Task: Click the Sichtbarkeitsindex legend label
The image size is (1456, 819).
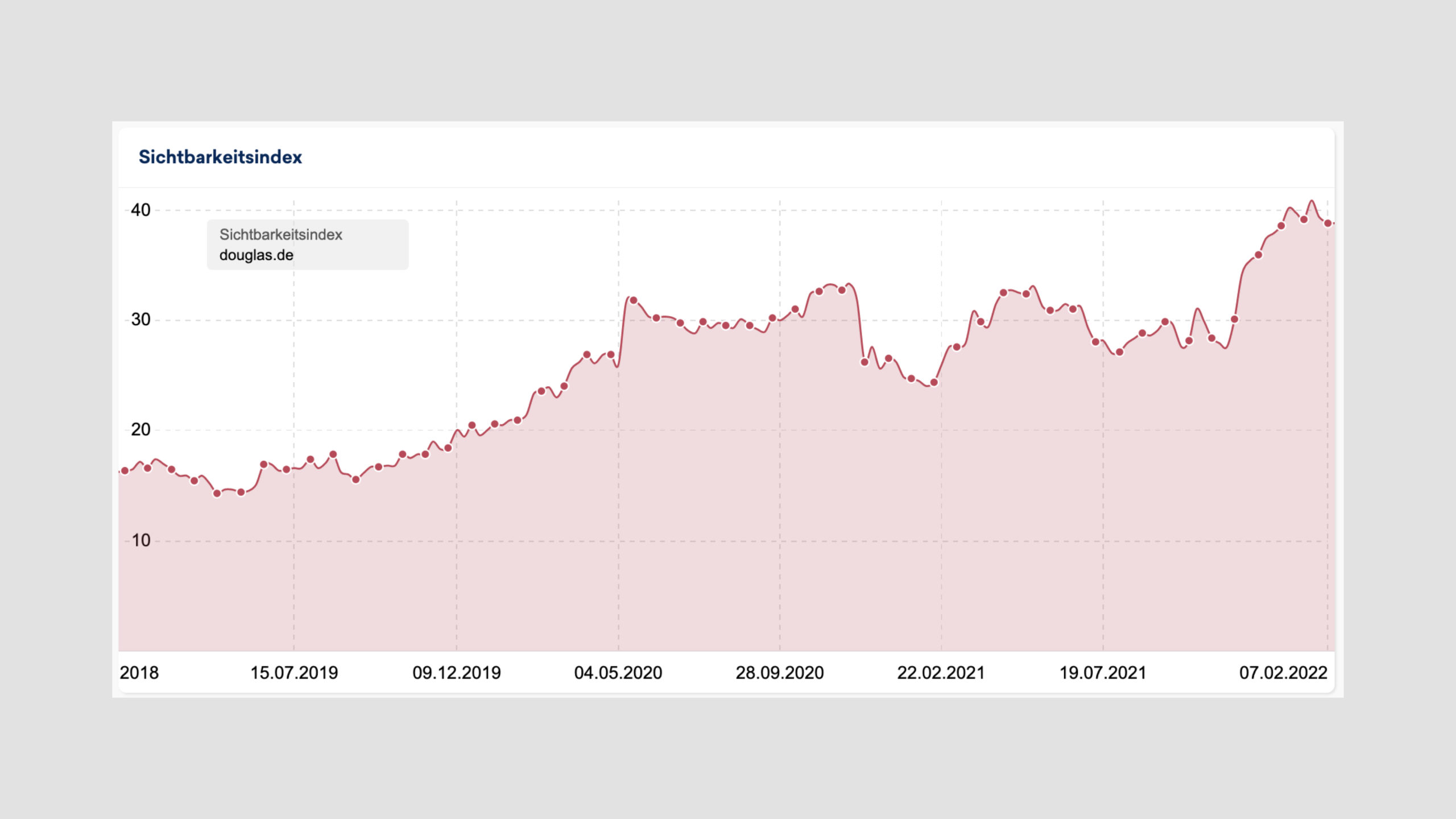Action: pyautogui.click(x=281, y=234)
